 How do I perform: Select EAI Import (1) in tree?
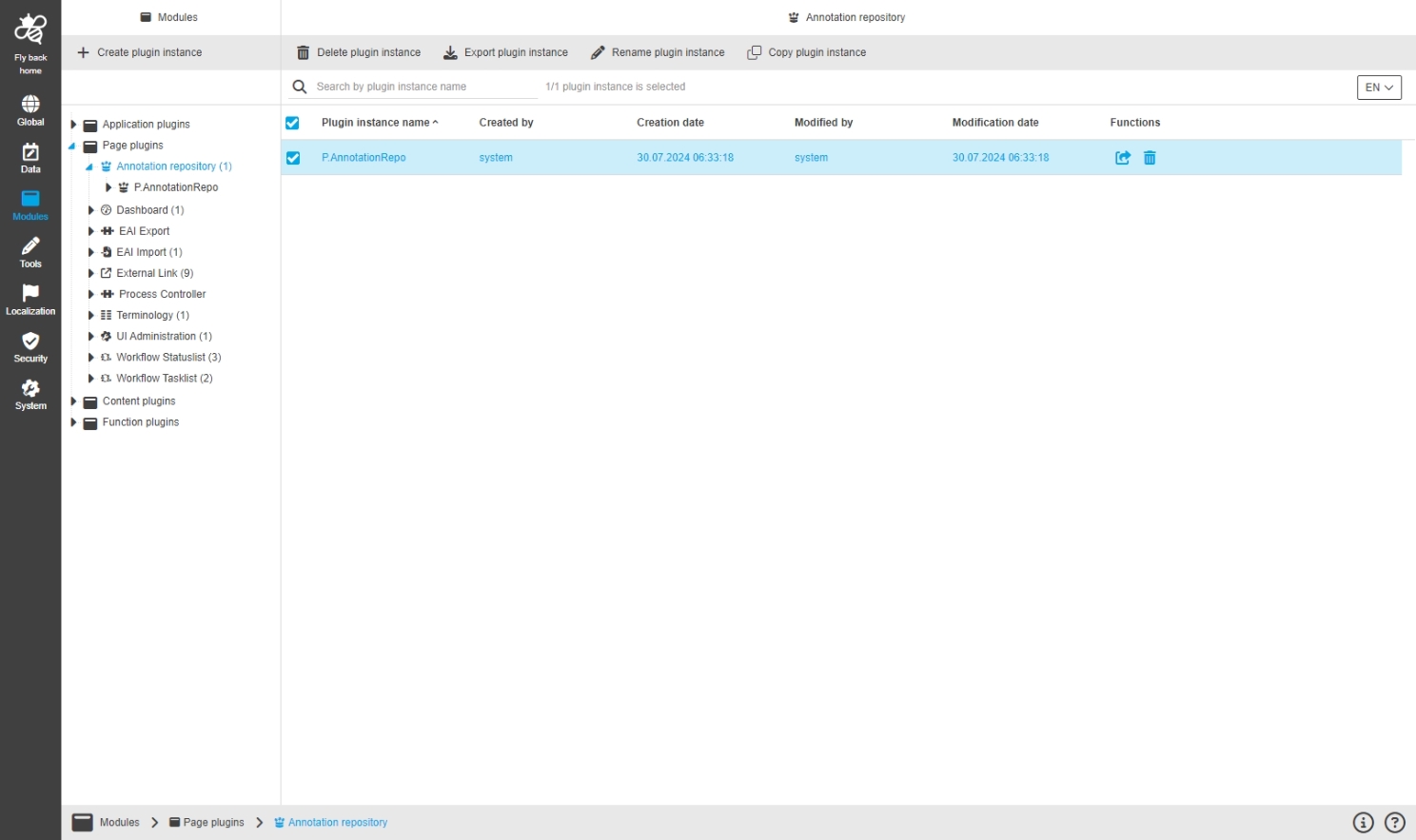(149, 252)
